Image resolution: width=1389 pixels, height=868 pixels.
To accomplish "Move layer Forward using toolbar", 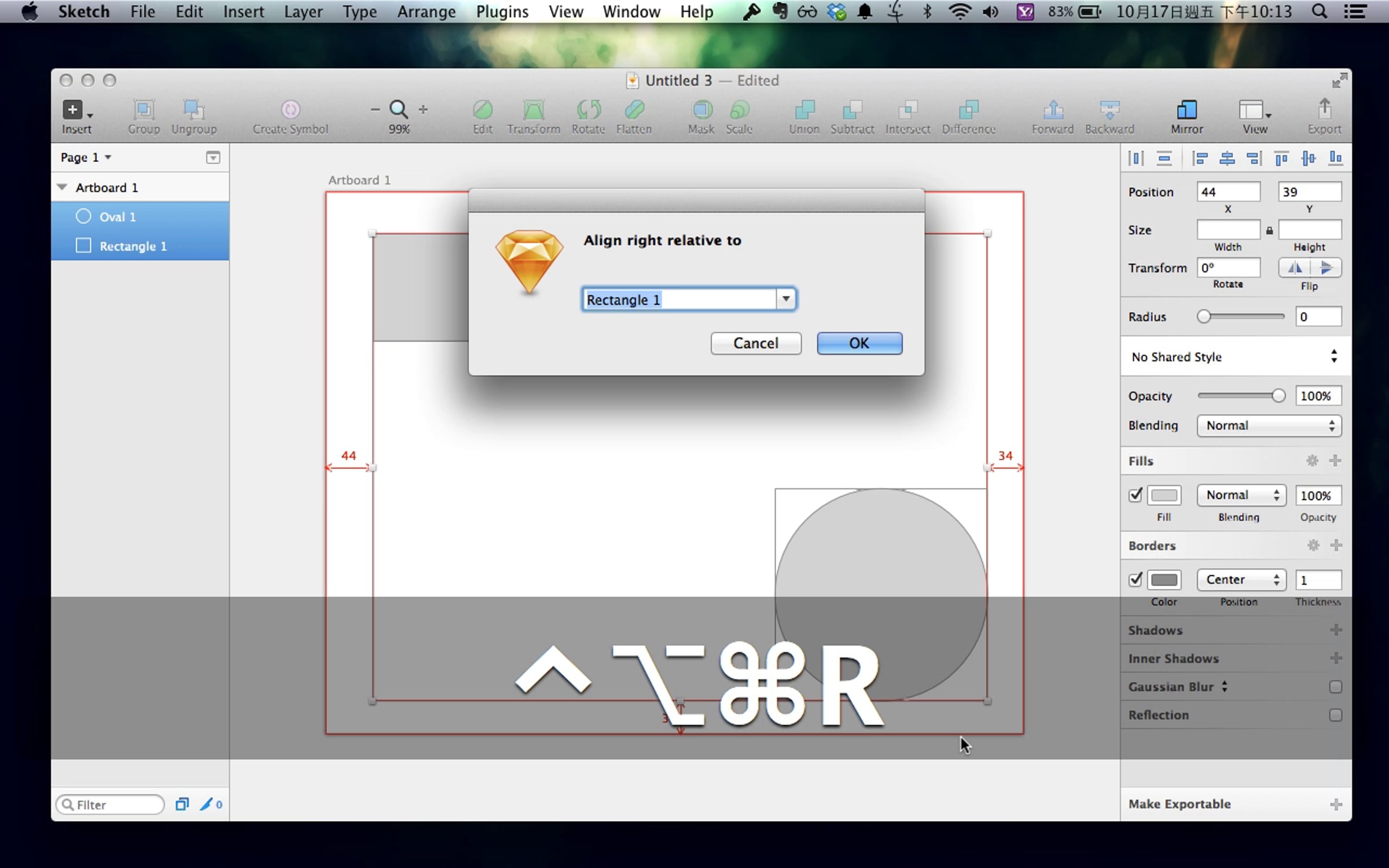I will coord(1053,109).
